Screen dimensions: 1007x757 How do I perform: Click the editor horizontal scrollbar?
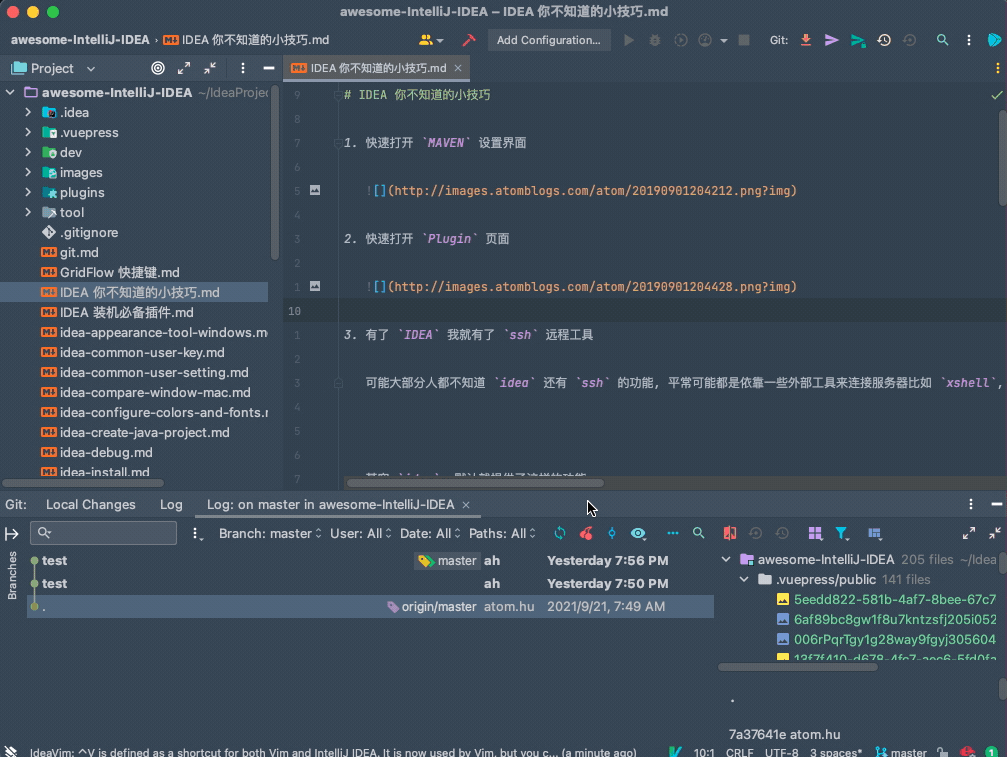click(x=475, y=483)
